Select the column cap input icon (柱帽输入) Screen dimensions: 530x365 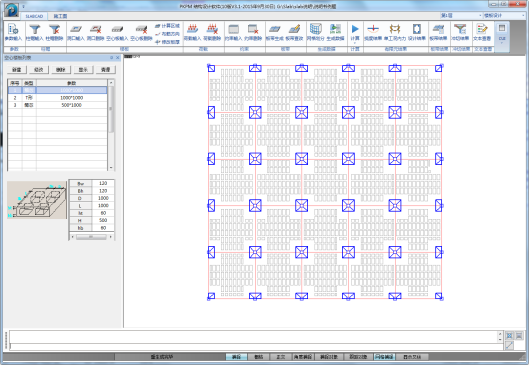tap(34, 32)
